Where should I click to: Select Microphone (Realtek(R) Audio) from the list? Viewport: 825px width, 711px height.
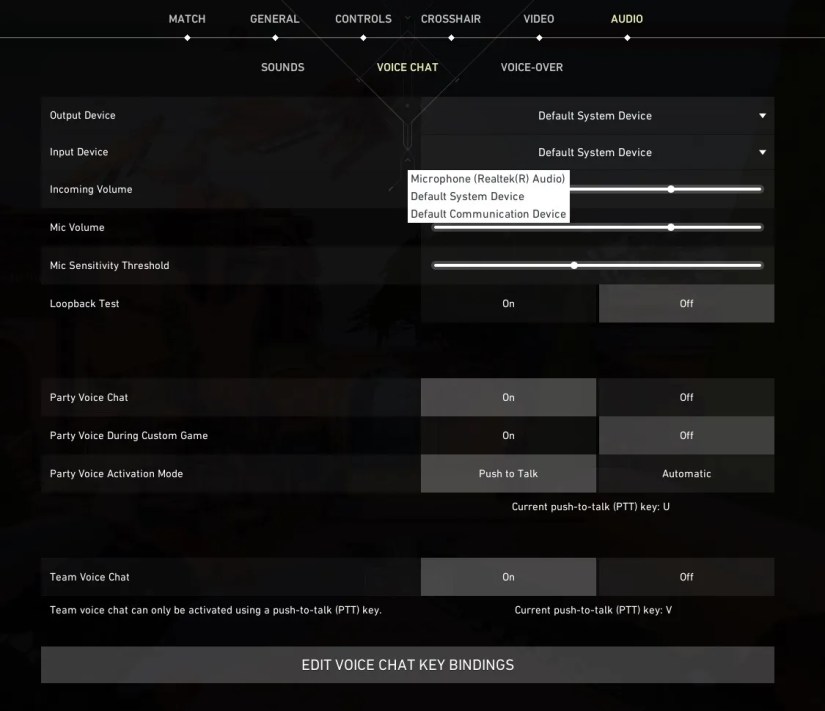click(489, 178)
